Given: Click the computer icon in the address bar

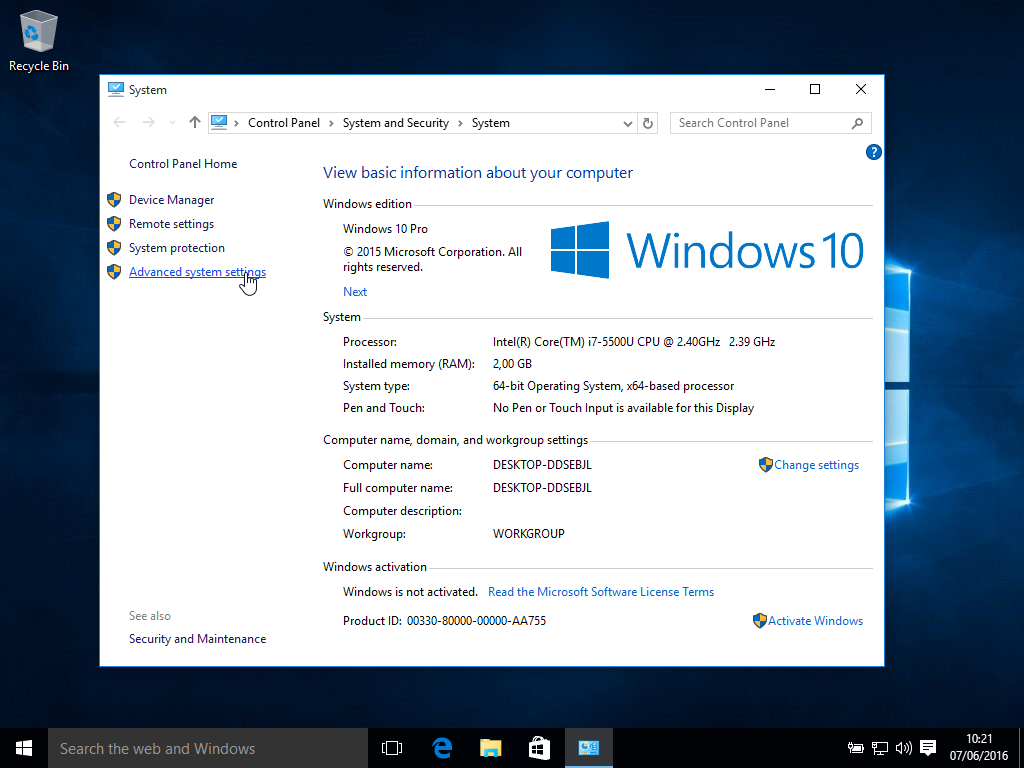Looking at the screenshot, I should tap(219, 122).
